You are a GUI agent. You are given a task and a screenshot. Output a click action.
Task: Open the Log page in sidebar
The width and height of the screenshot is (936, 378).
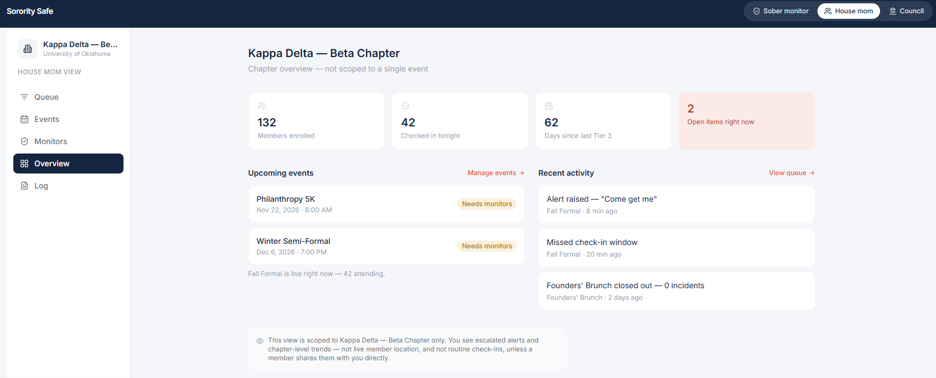[68, 186]
